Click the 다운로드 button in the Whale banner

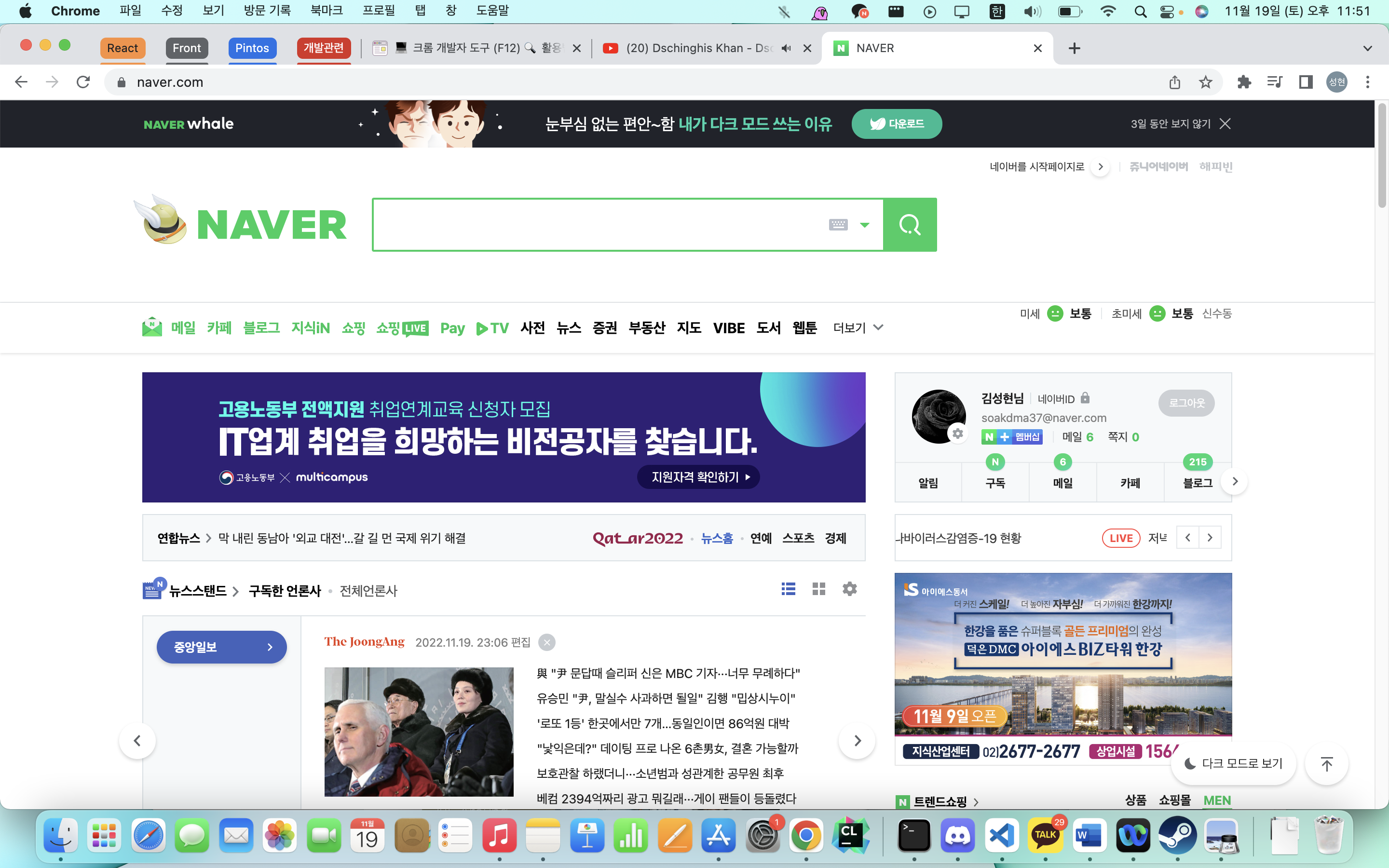tap(897, 123)
